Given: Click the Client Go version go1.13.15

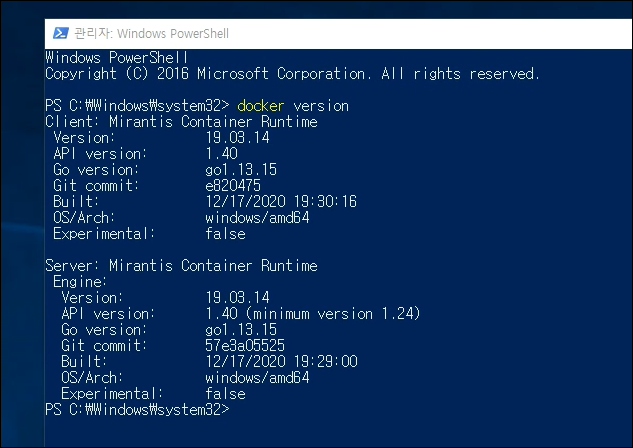Looking at the screenshot, I should point(241,170).
